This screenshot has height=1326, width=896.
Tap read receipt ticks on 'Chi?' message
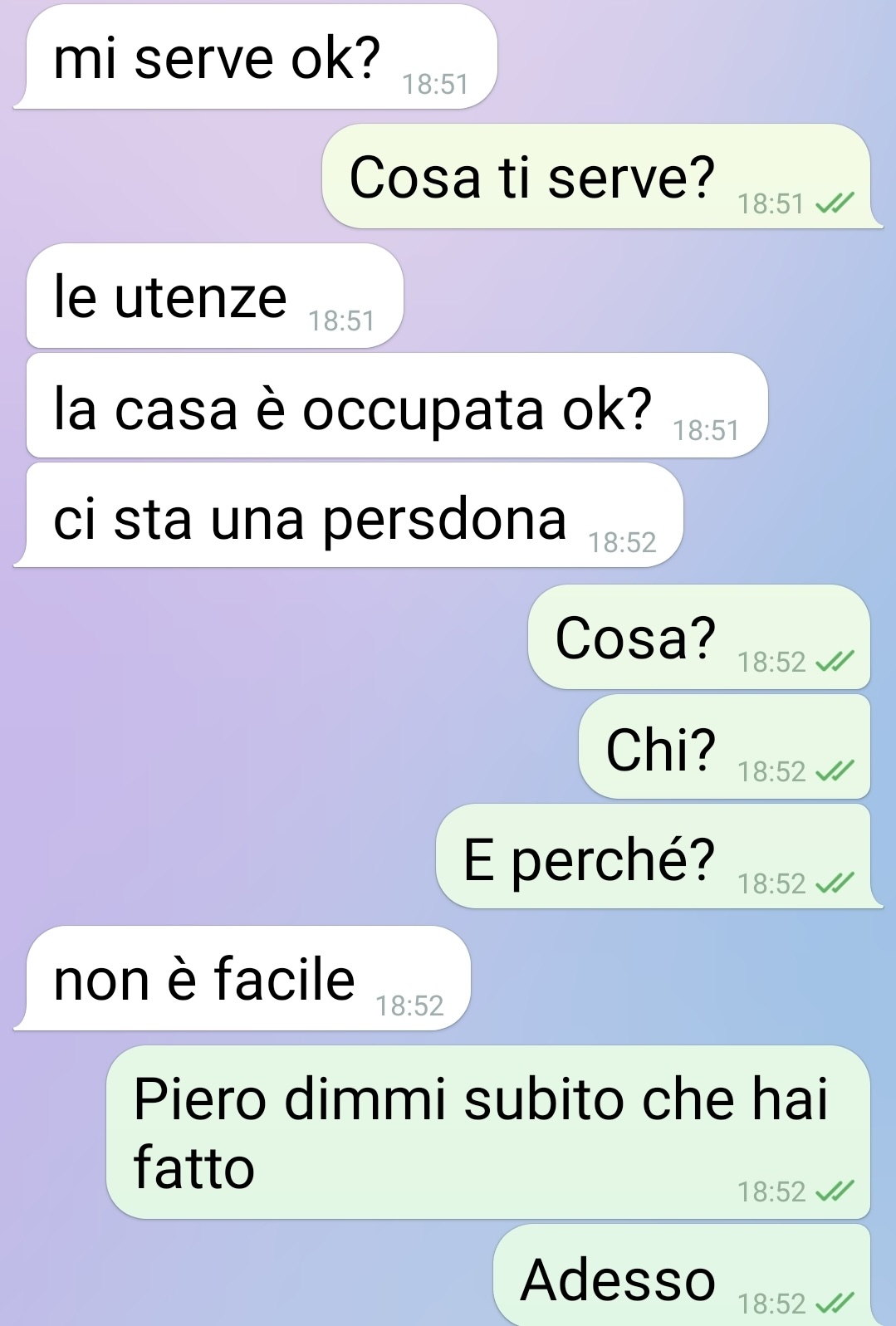pos(835,771)
